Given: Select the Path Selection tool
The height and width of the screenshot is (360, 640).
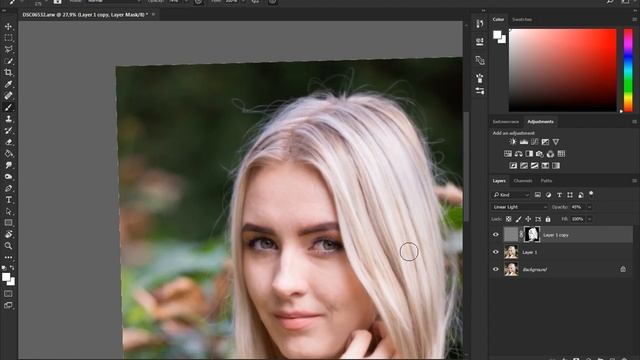Looking at the screenshot, I should (8, 211).
